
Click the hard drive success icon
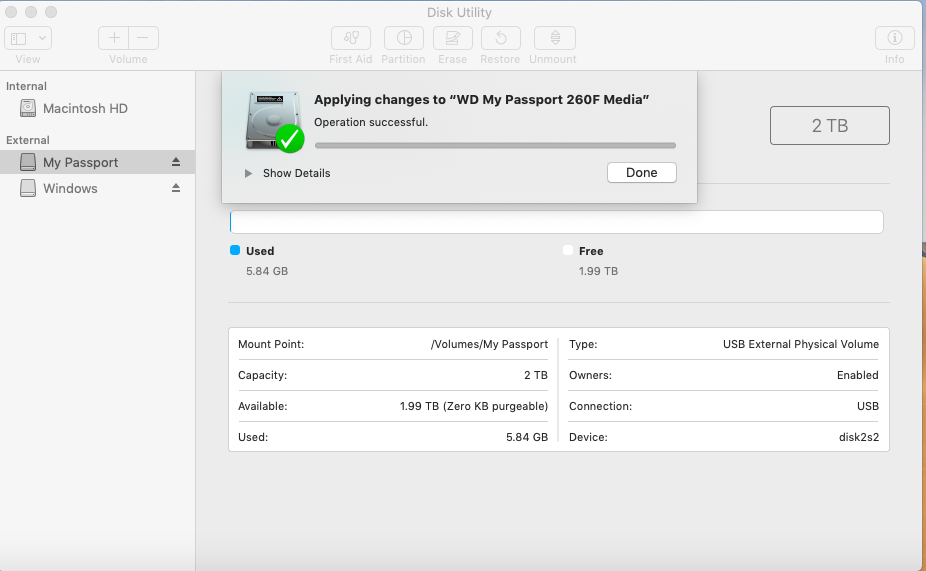pyautogui.click(x=273, y=120)
